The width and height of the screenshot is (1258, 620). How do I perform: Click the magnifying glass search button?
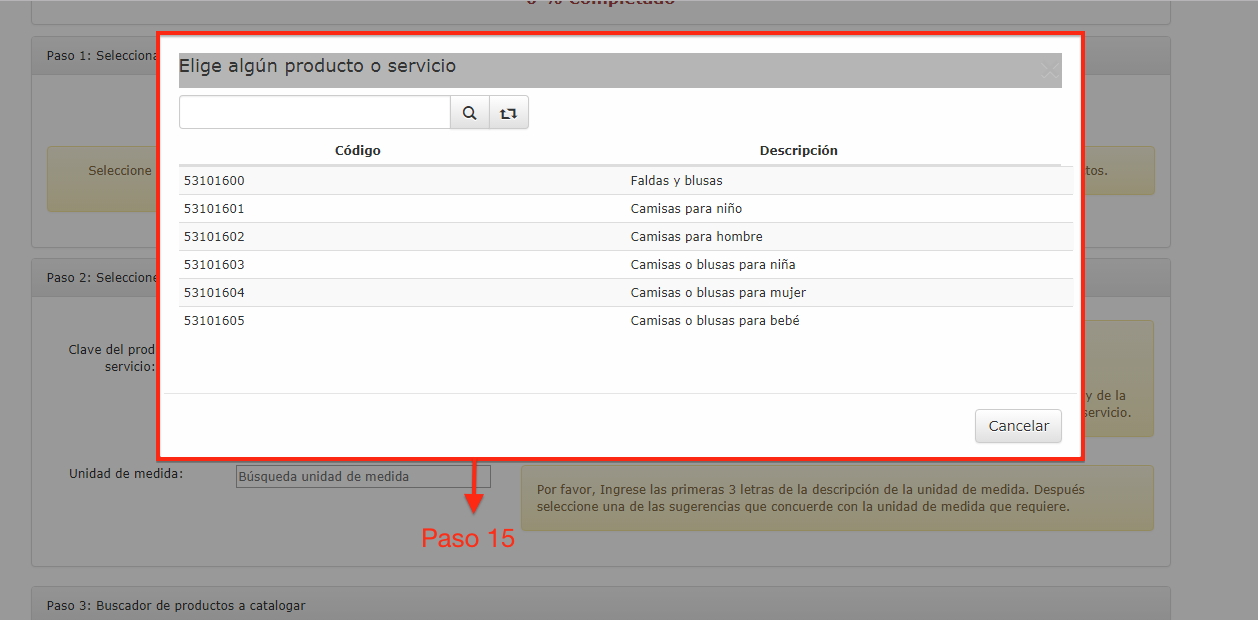(469, 113)
